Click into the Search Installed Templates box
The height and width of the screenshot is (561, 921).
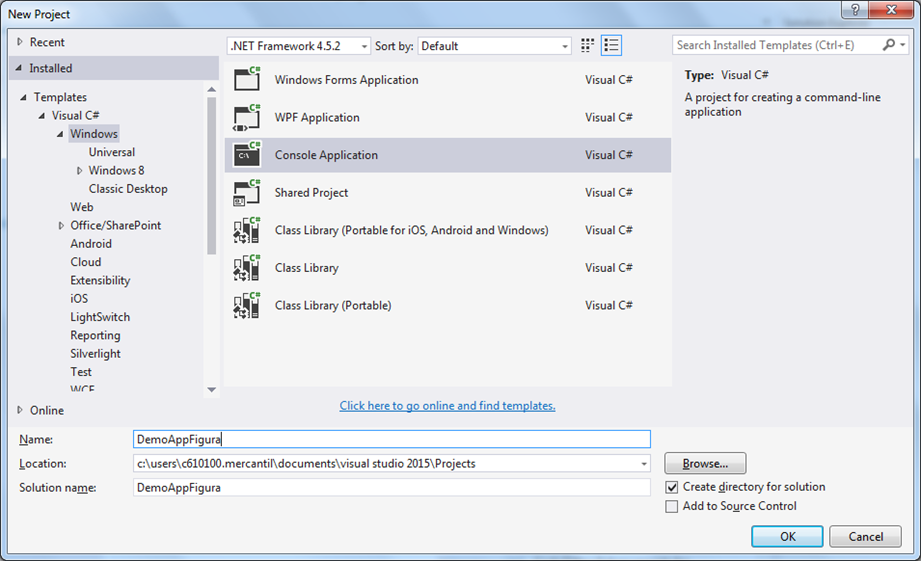coord(777,45)
